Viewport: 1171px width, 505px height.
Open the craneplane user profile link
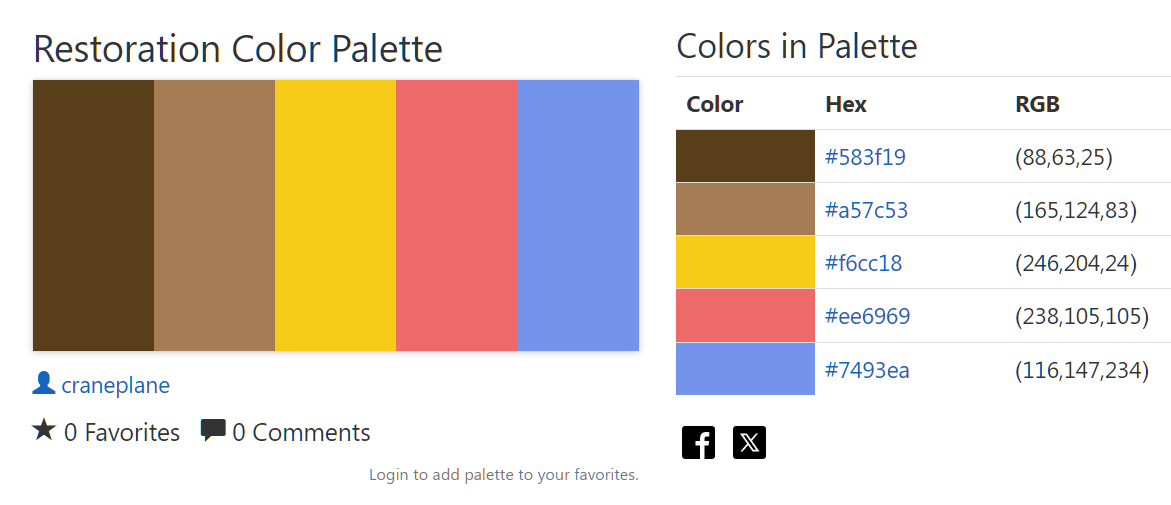115,385
